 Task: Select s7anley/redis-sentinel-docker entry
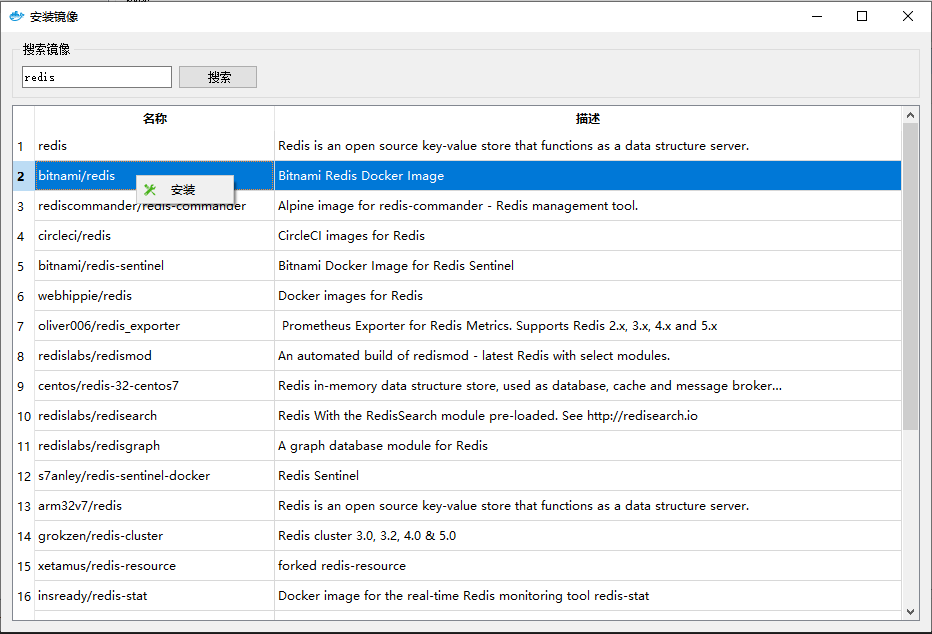coord(155,476)
